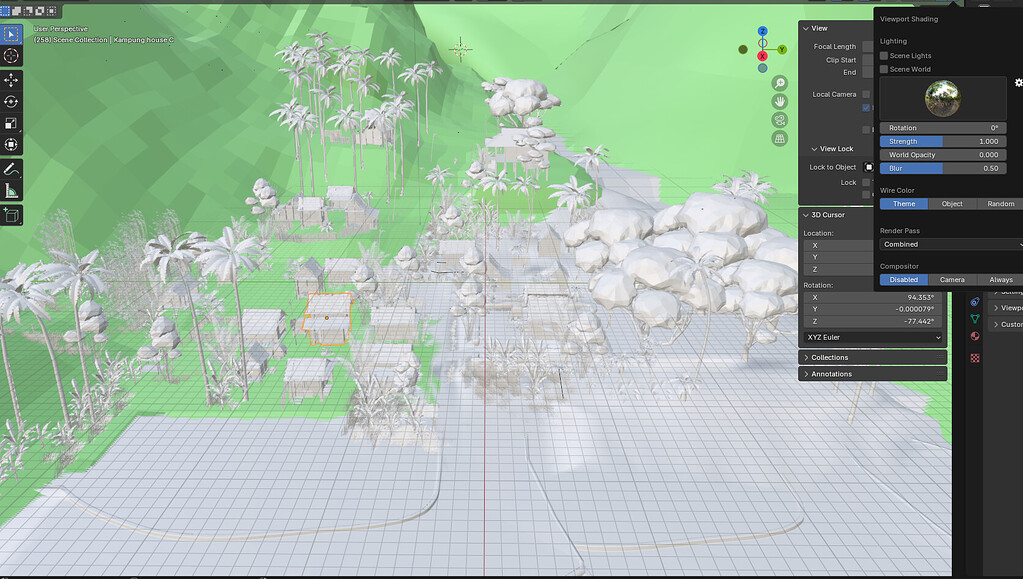Adjust the World Opacity slider

coord(943,155)
